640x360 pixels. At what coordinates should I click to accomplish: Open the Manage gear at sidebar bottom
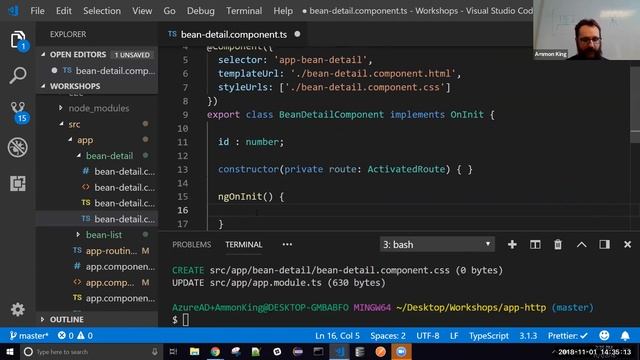click(x=18, y=309)
